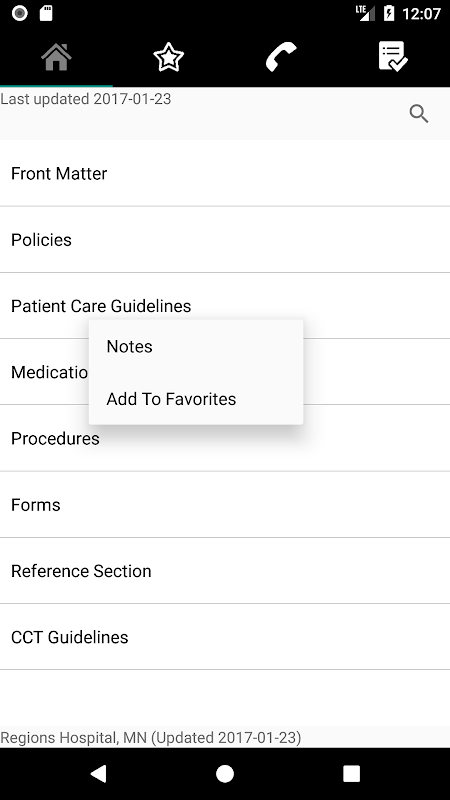Viewport: 450px width, 800px height.
Task: Open the Home tab icon
Action: pos(56,57)
